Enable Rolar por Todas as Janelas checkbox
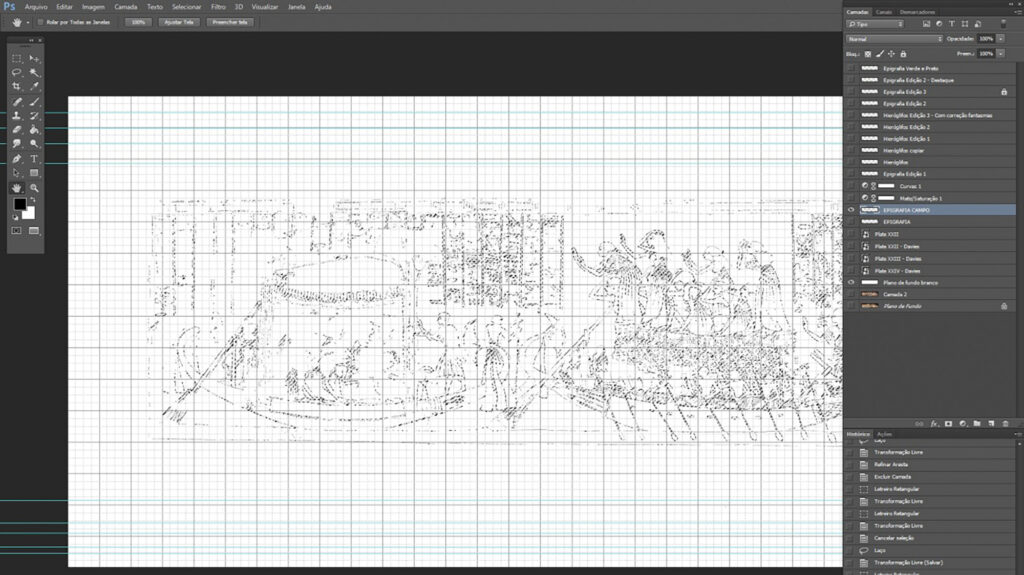This screenshot has height=575, width=1024. 40,22
